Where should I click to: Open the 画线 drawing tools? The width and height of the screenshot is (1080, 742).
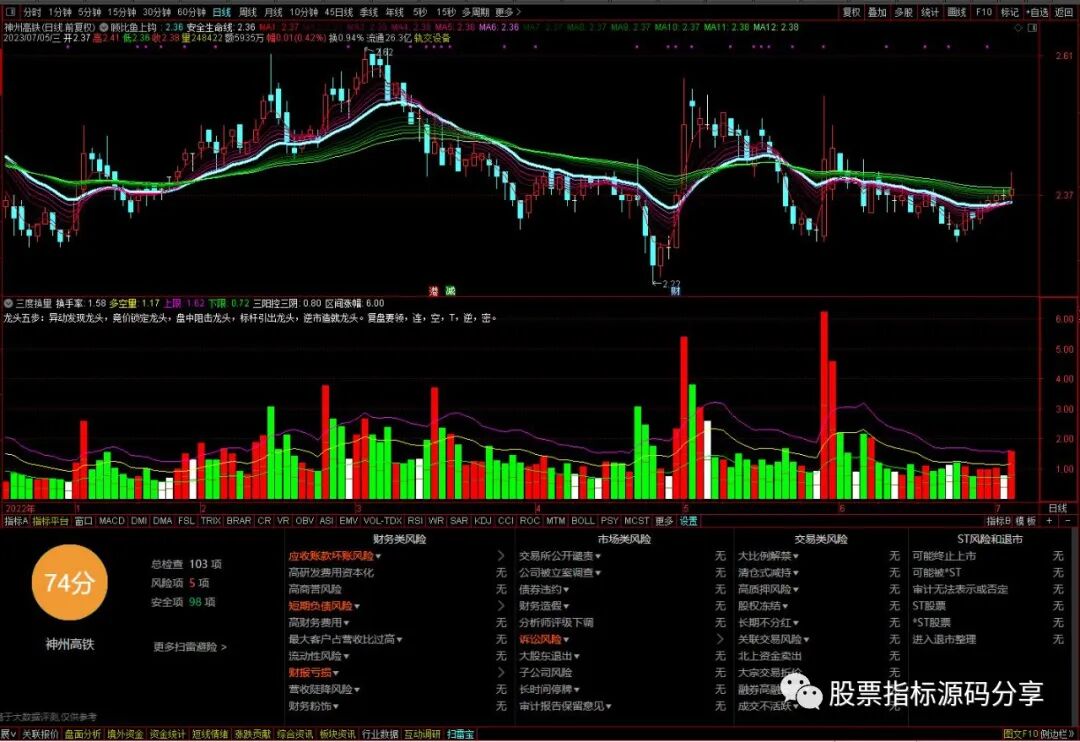957,12
